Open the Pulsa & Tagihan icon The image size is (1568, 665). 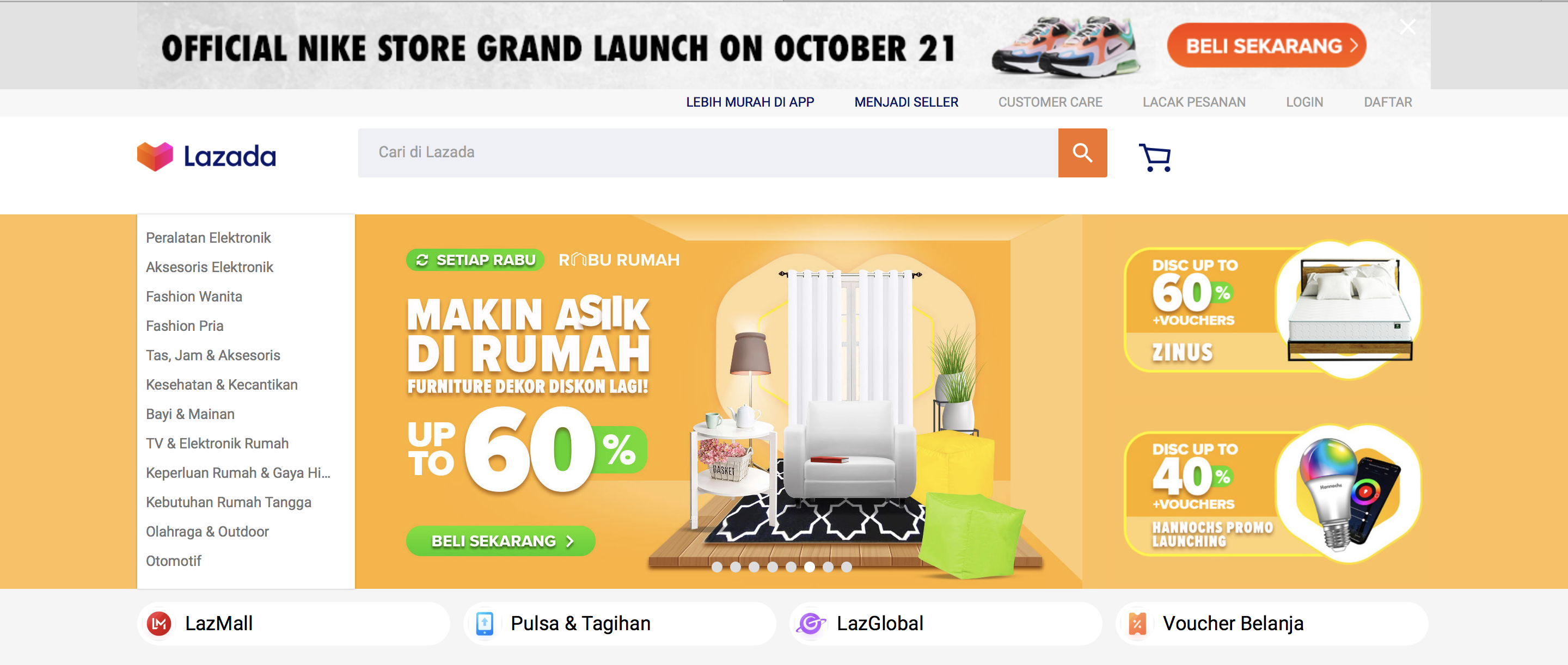485,624
